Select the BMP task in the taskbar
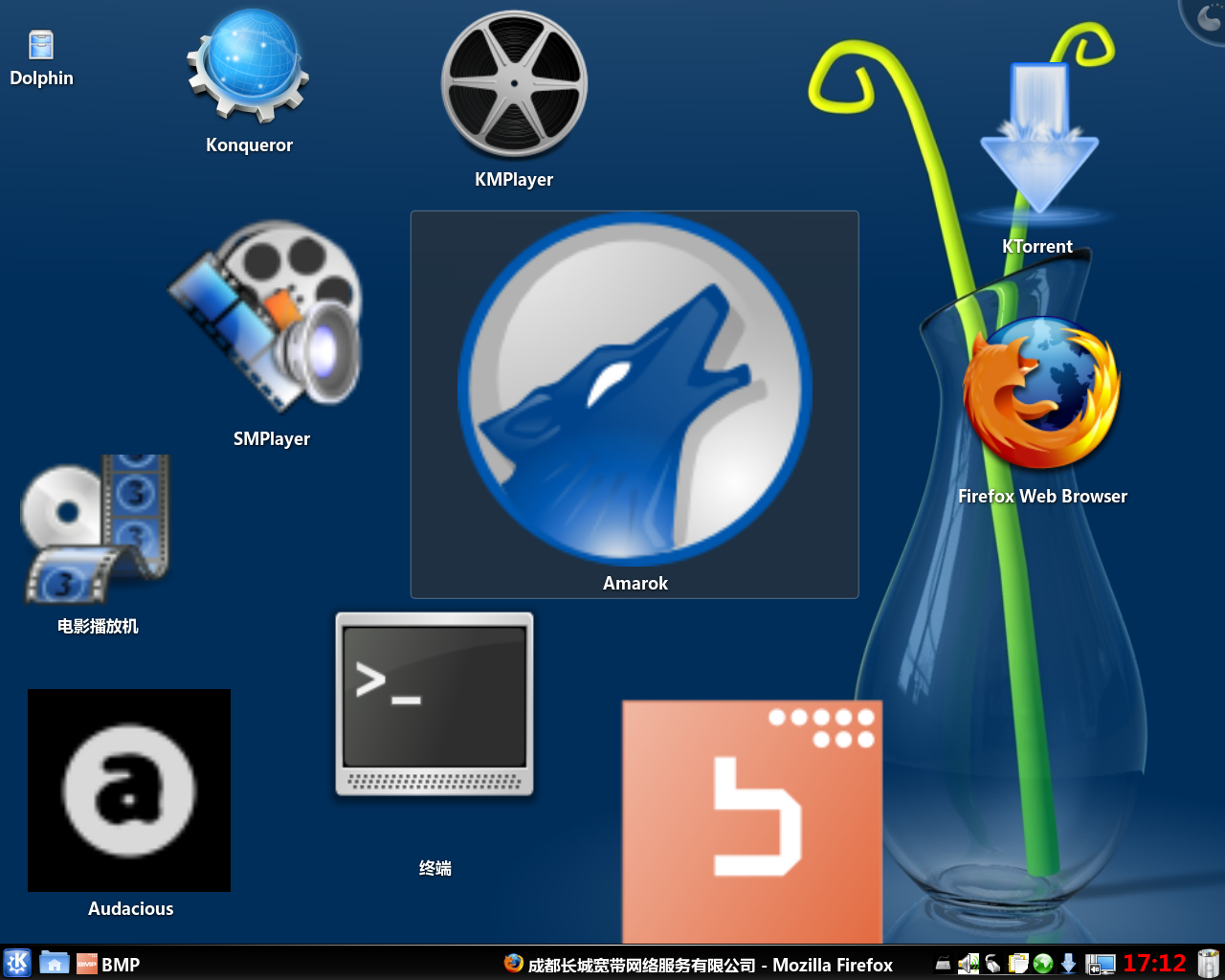 pyautogui.click(x=108, y=965)
